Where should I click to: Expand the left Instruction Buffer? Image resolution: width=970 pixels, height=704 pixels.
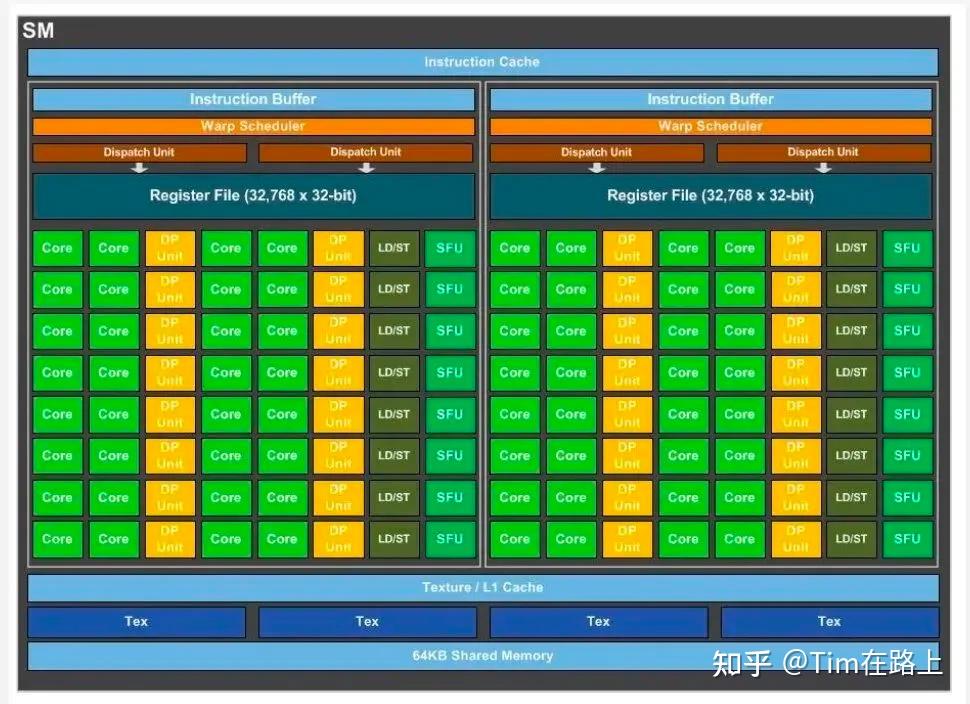(253, 99)
